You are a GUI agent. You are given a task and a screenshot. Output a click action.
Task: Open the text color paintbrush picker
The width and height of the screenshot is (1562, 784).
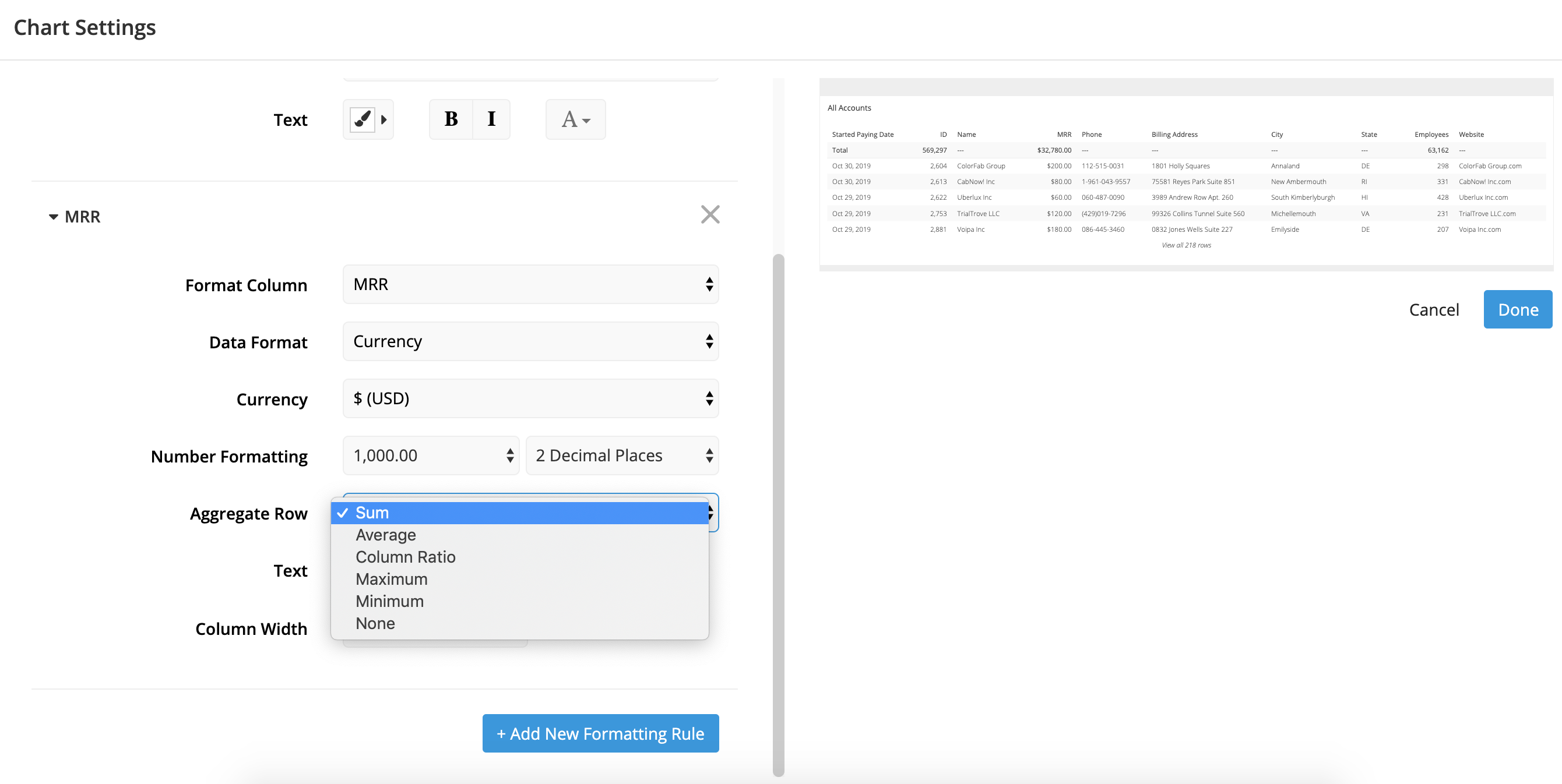click(x=368, y=119)
